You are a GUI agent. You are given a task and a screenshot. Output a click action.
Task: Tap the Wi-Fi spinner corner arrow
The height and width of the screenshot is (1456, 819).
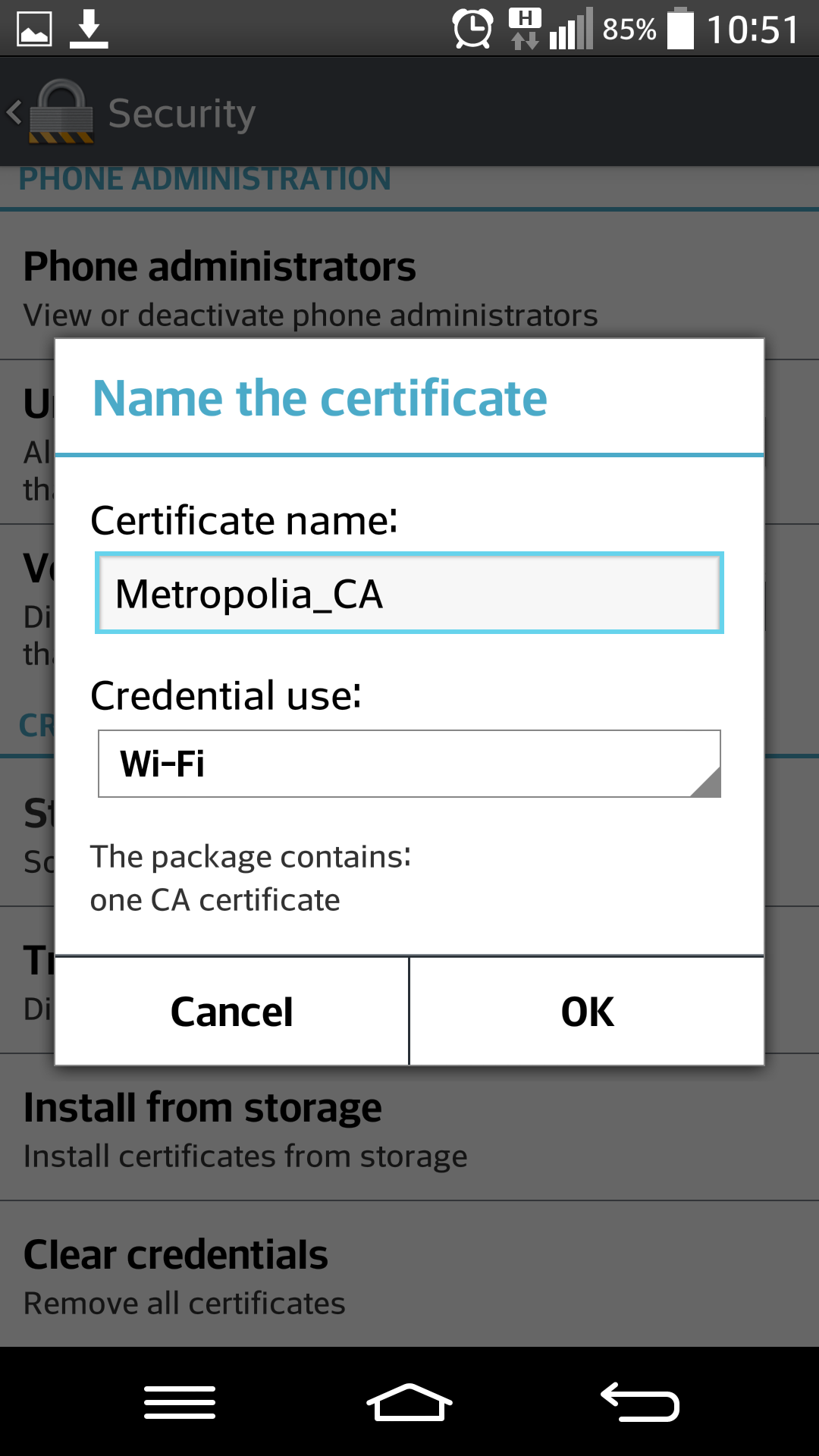pos(706,783)
